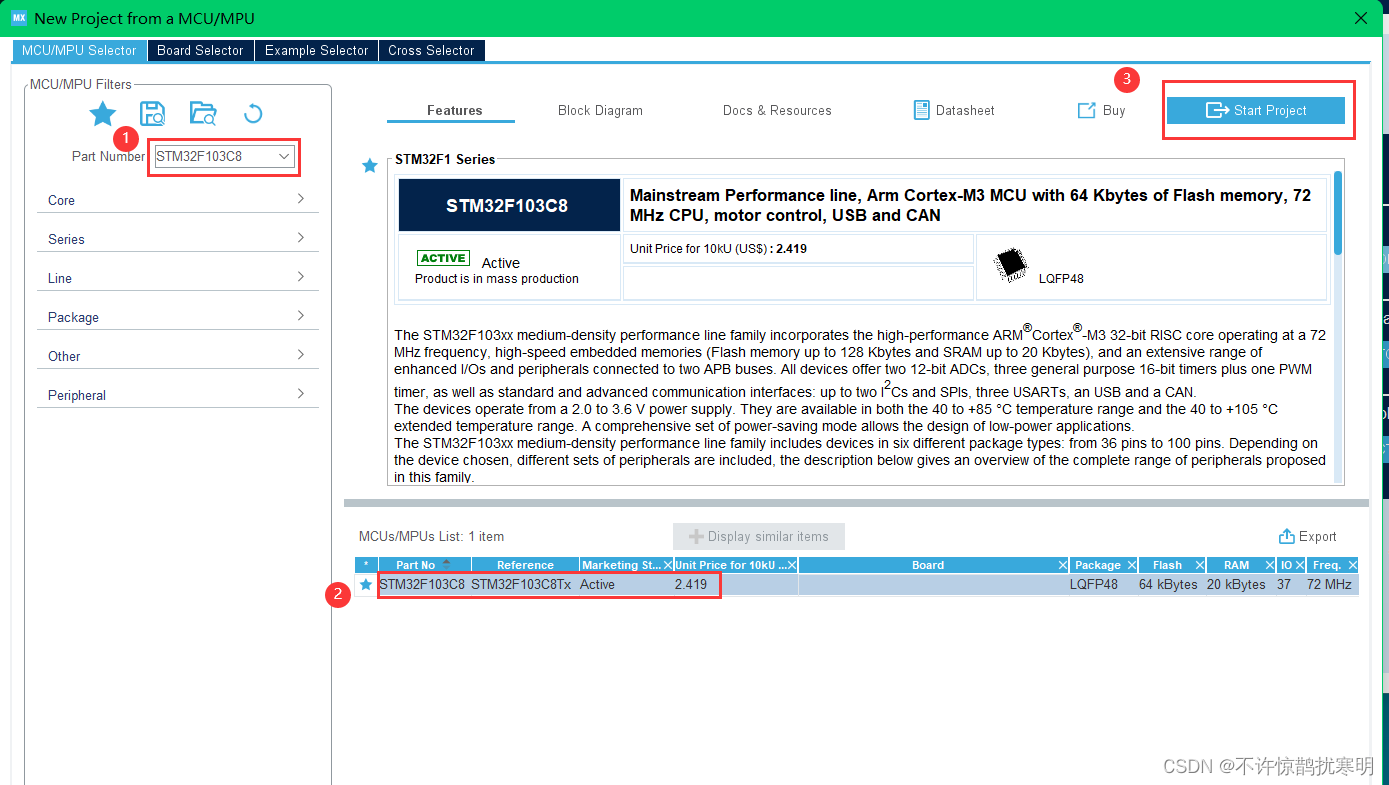Click the ACTIVE green status badge
1389x785 pixels.
443,258
